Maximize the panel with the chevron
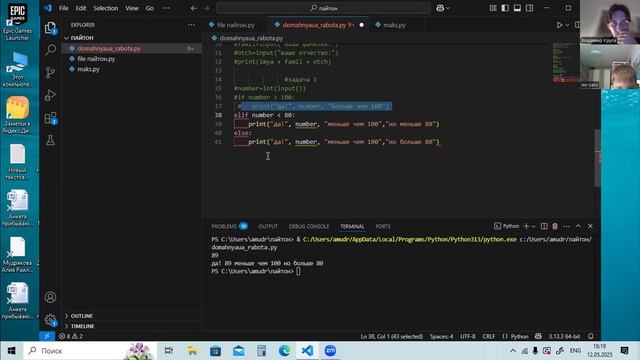Image resolution: width=640 pixels, height=360 pixels. tap(578, 226)
